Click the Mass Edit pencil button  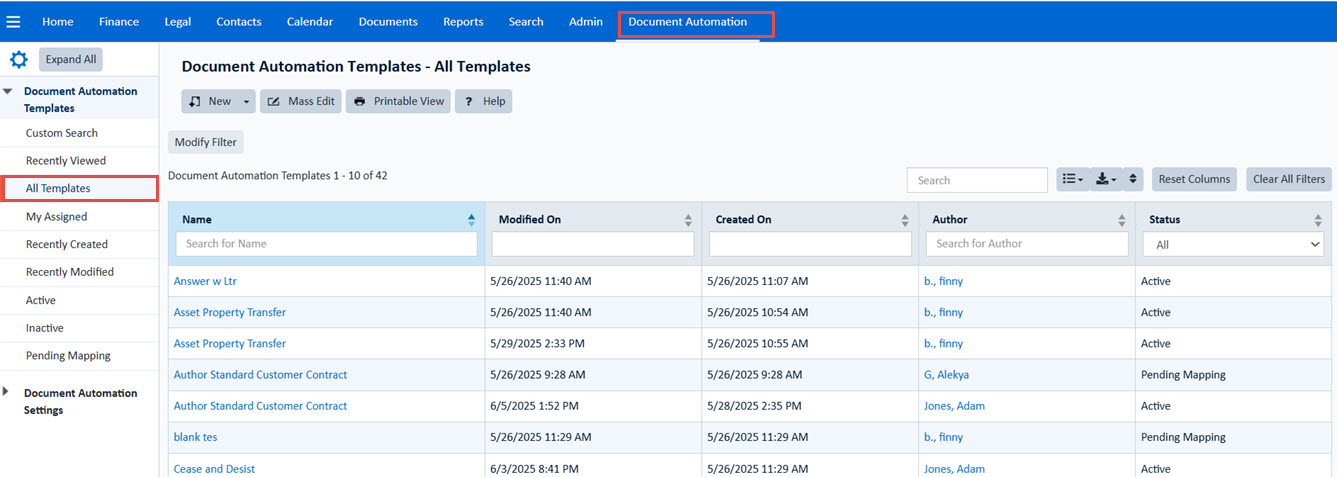[x=301, y=101]
